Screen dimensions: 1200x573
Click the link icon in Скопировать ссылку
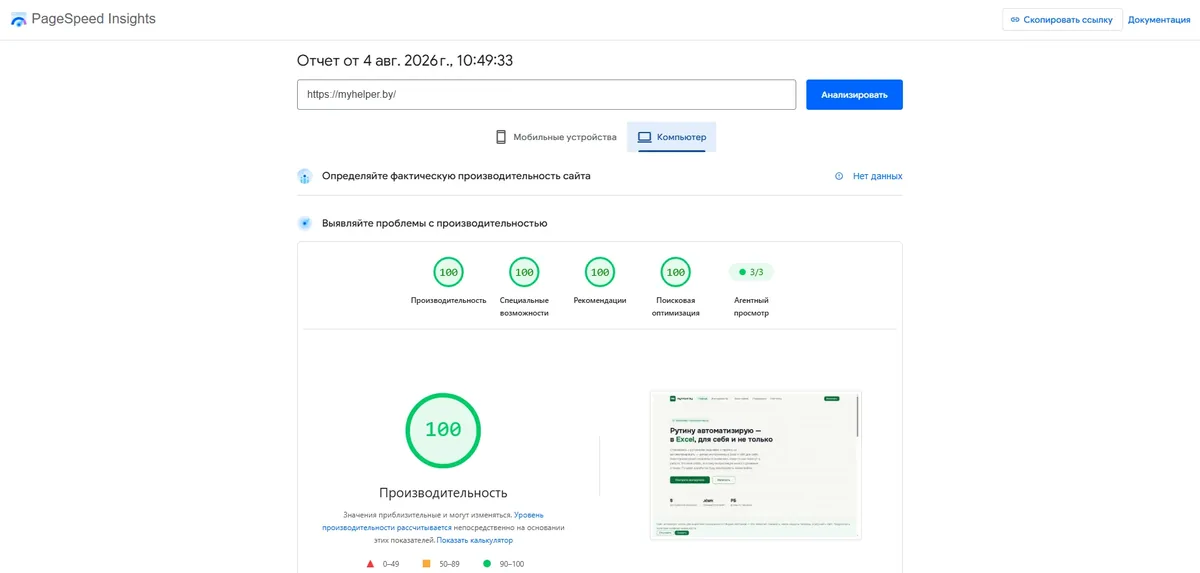click(1015, 20)
